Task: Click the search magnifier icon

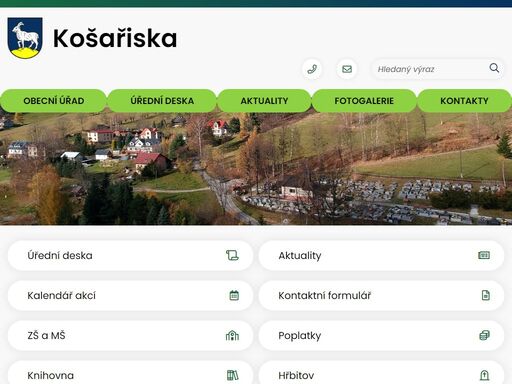Action: (494, 68)
